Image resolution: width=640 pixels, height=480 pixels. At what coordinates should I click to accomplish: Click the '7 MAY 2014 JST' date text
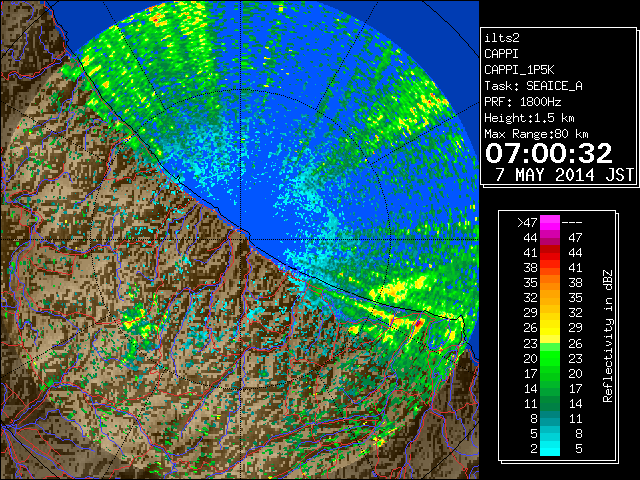pos(564,175)
